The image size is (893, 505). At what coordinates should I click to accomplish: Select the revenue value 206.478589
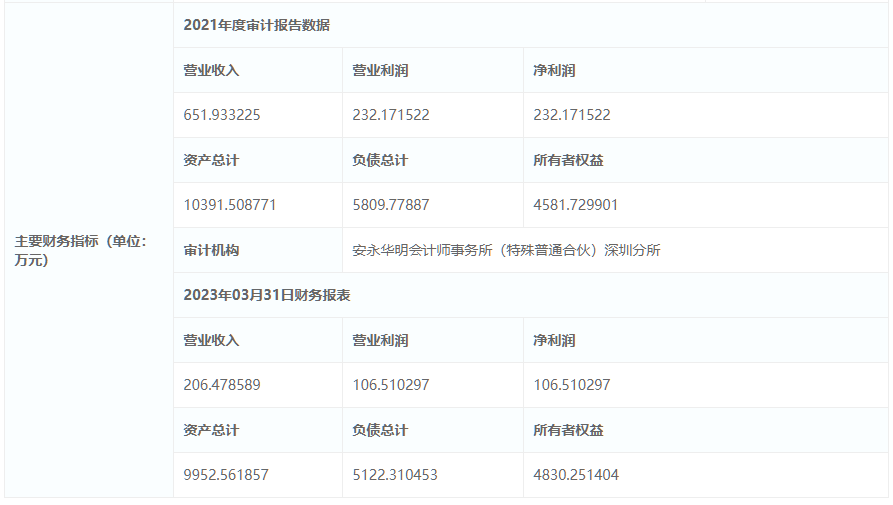222,385
